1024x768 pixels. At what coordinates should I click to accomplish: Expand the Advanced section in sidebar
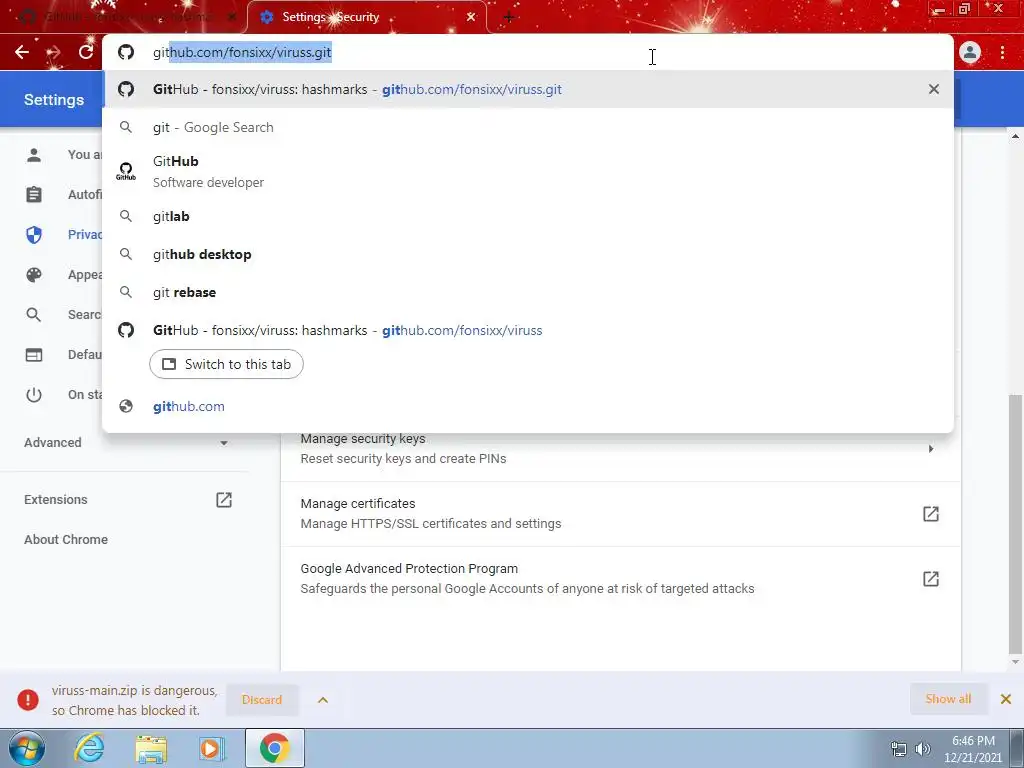click(x=126, y=443)
